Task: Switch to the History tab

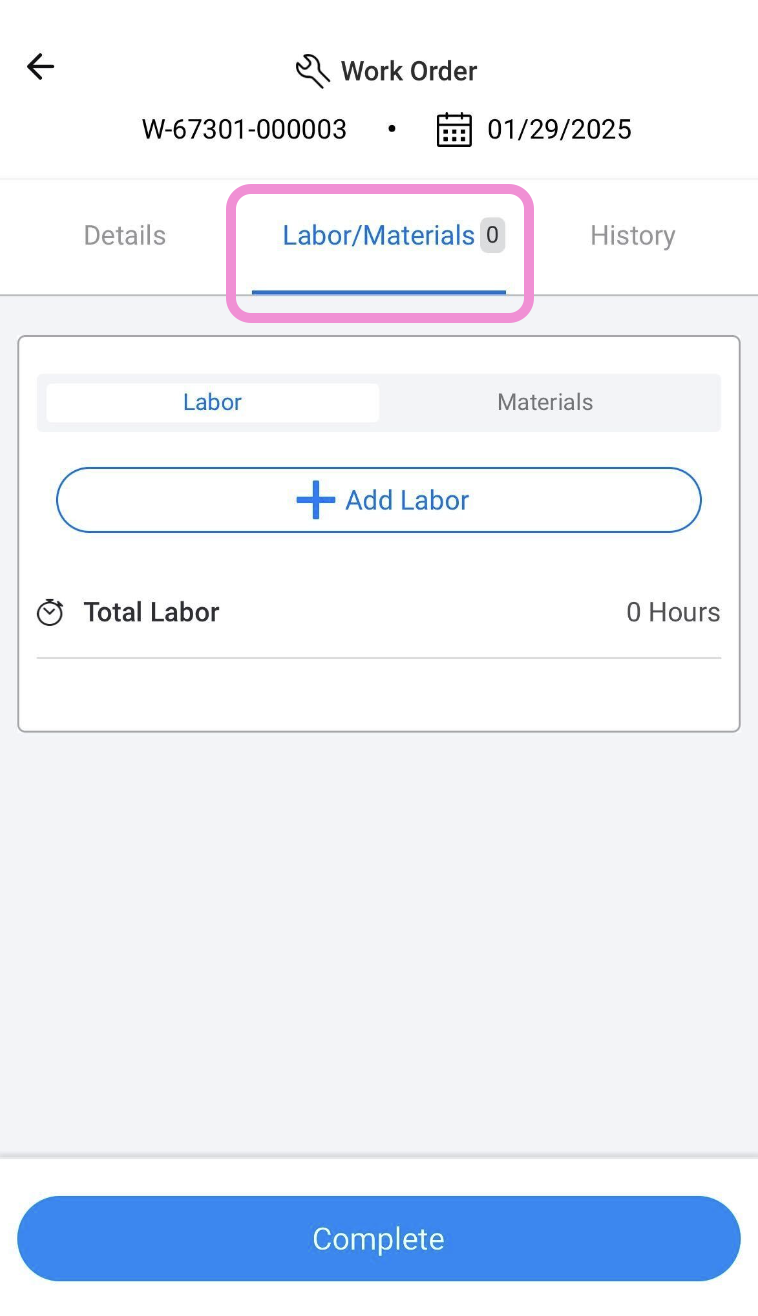Action: click(632, 236)
